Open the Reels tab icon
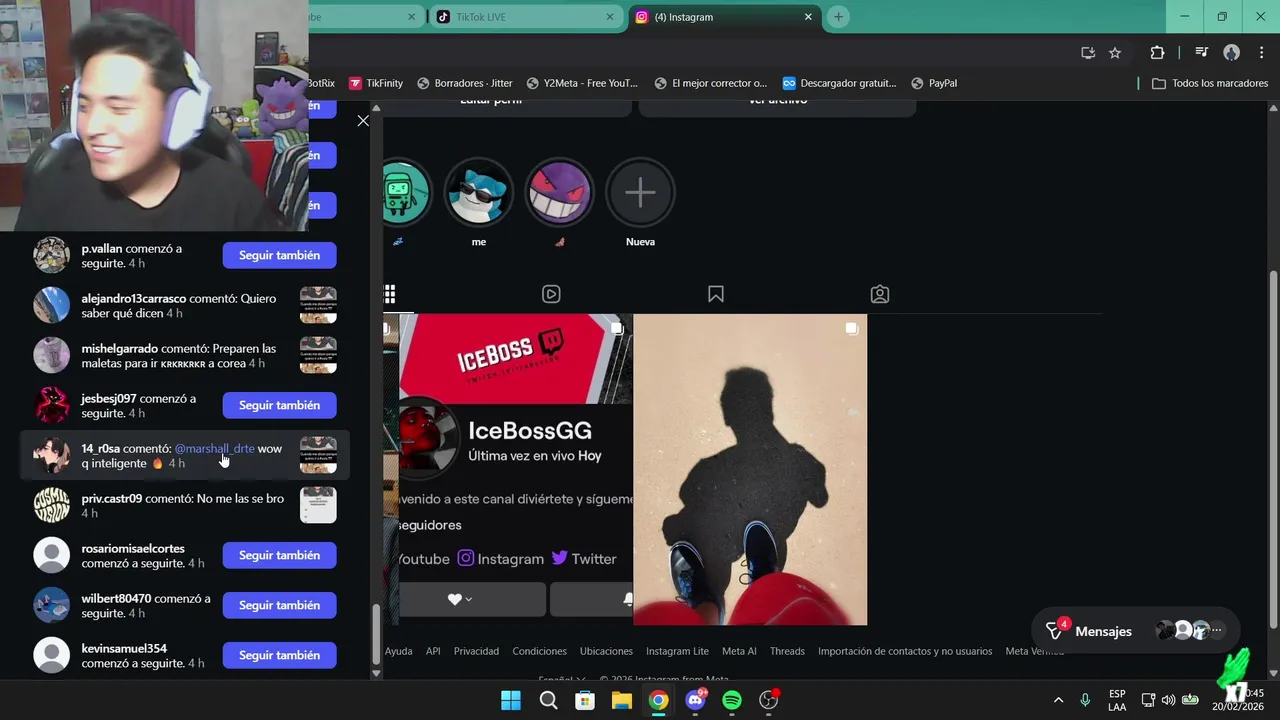 [x=551, y=294]
